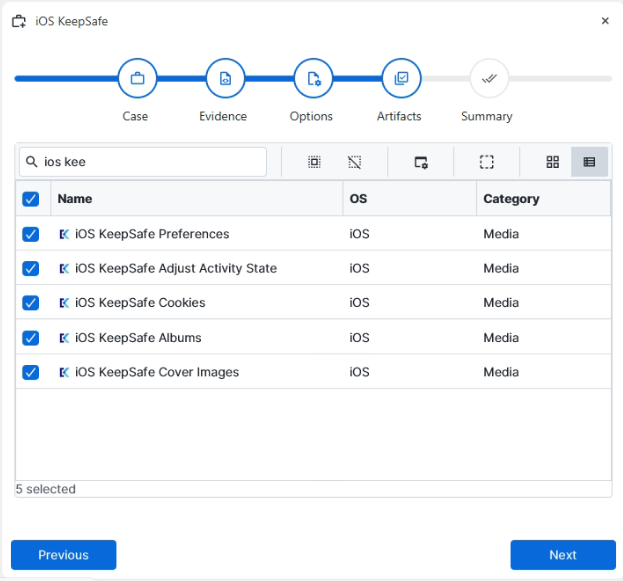Click the Artifacts step icon
This screenshot has width=623, height=581.
point(401,78)
